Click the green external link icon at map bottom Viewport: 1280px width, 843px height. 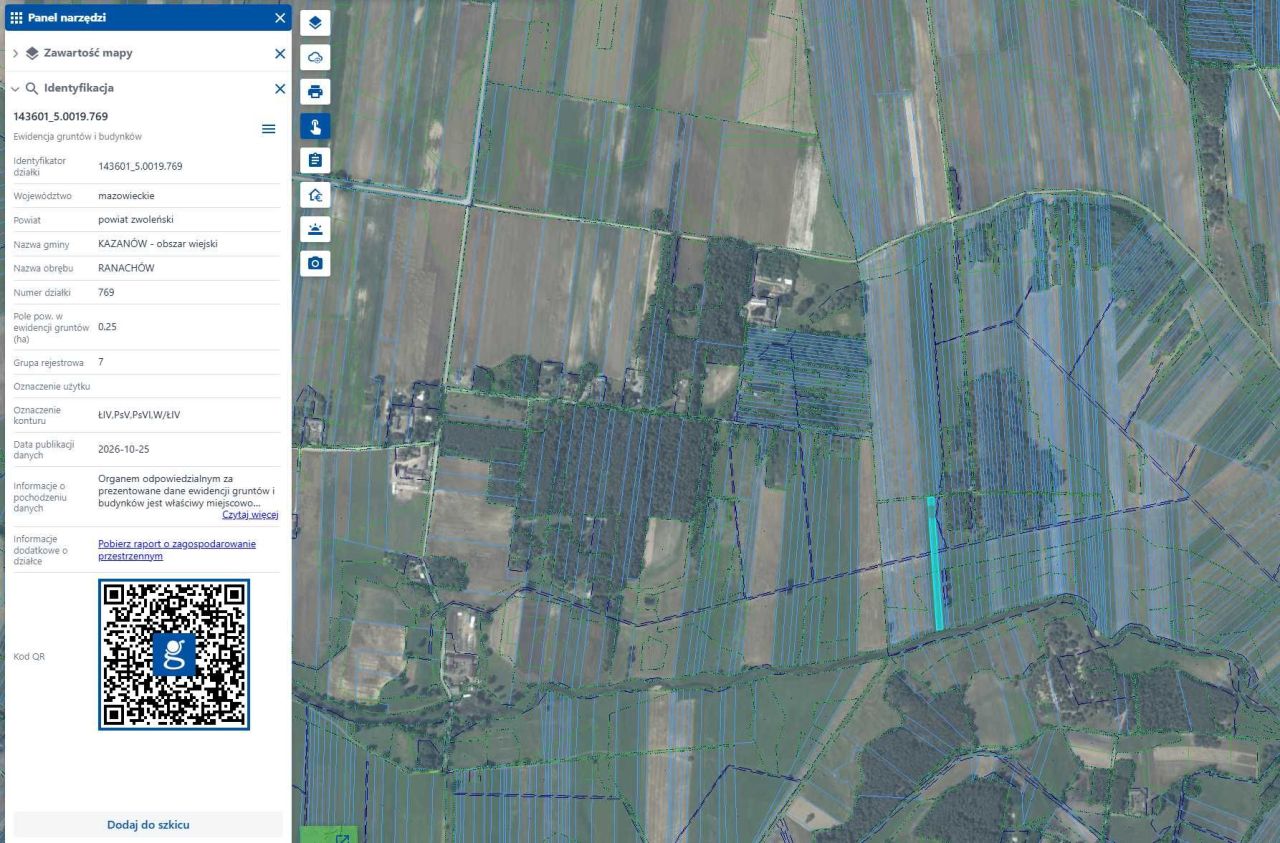pos(342,837)
